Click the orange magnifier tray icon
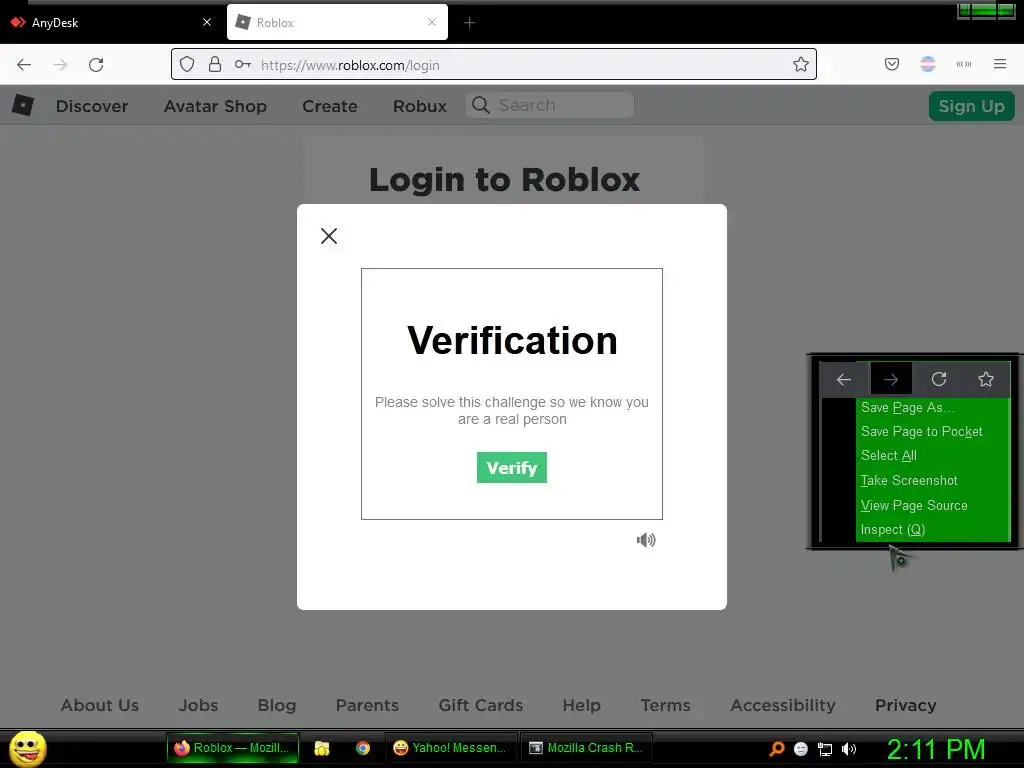The height and width of the screenshot is (768, 1024). [776, 749]
